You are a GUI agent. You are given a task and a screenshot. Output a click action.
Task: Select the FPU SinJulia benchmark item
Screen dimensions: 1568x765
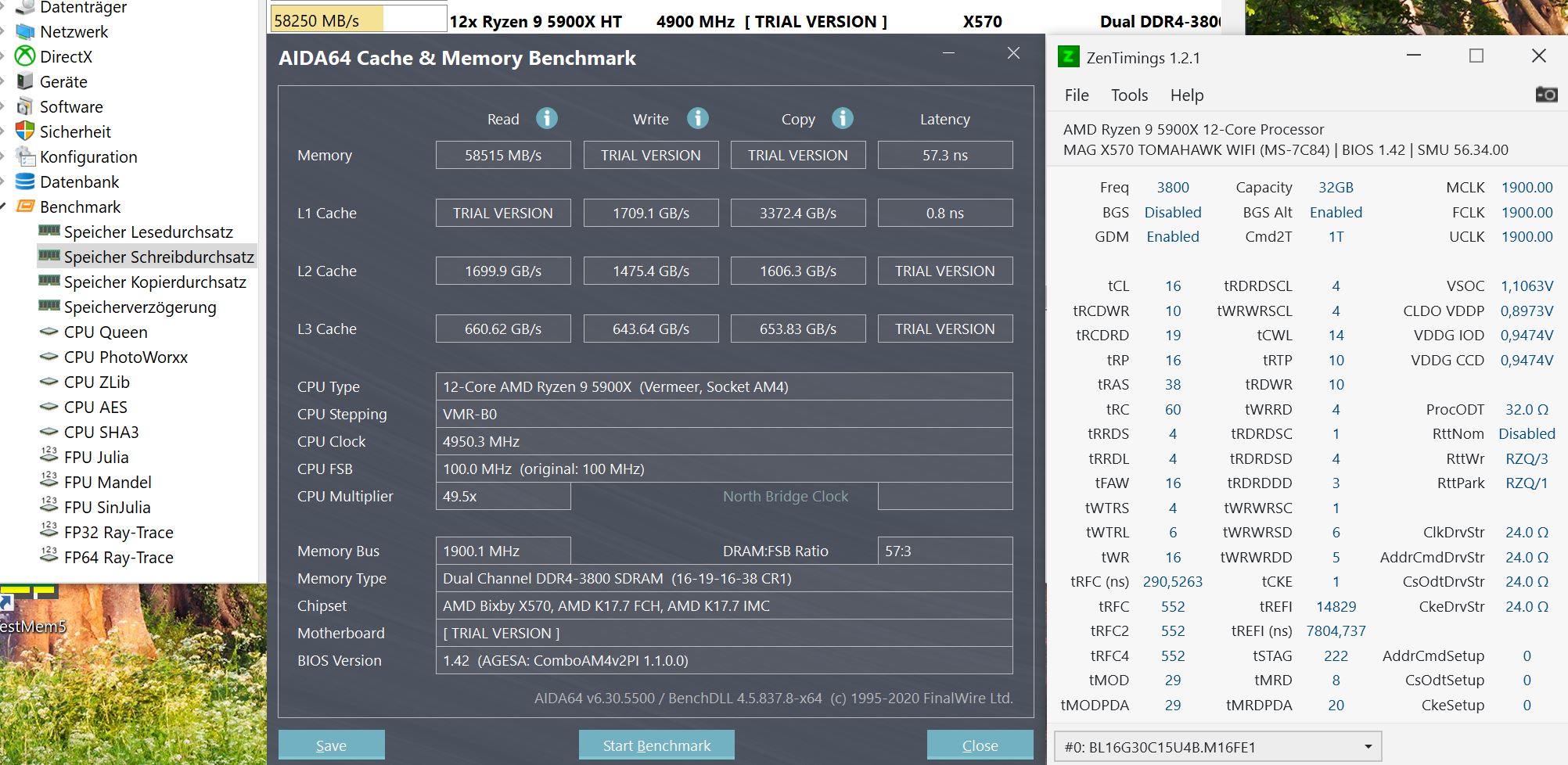coord(107,507)
